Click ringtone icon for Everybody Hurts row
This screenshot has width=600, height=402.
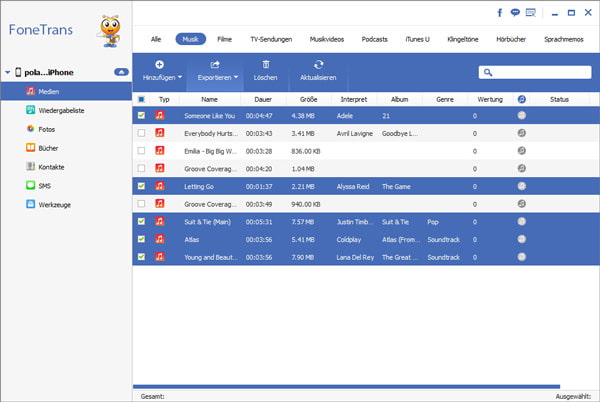point(522,133)
